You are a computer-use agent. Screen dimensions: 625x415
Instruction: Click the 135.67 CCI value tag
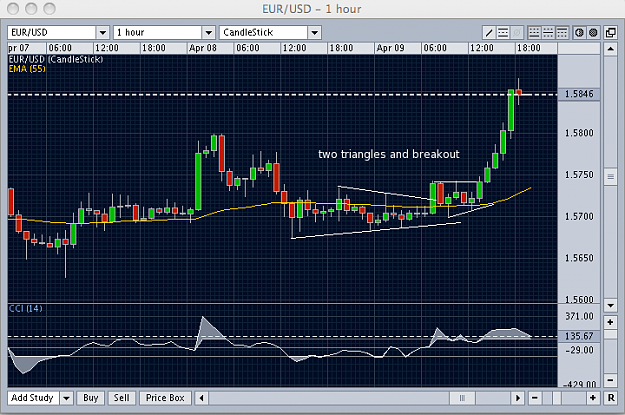pos(579,336)
